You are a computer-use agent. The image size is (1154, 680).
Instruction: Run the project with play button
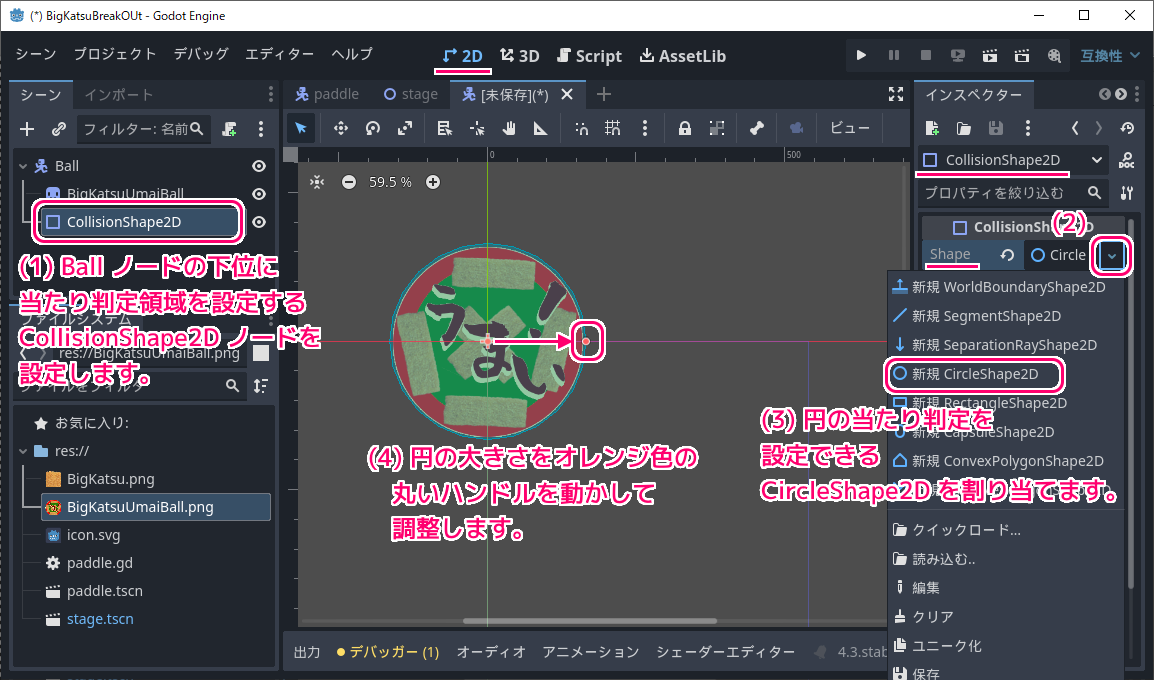click(x=861, y=55)
